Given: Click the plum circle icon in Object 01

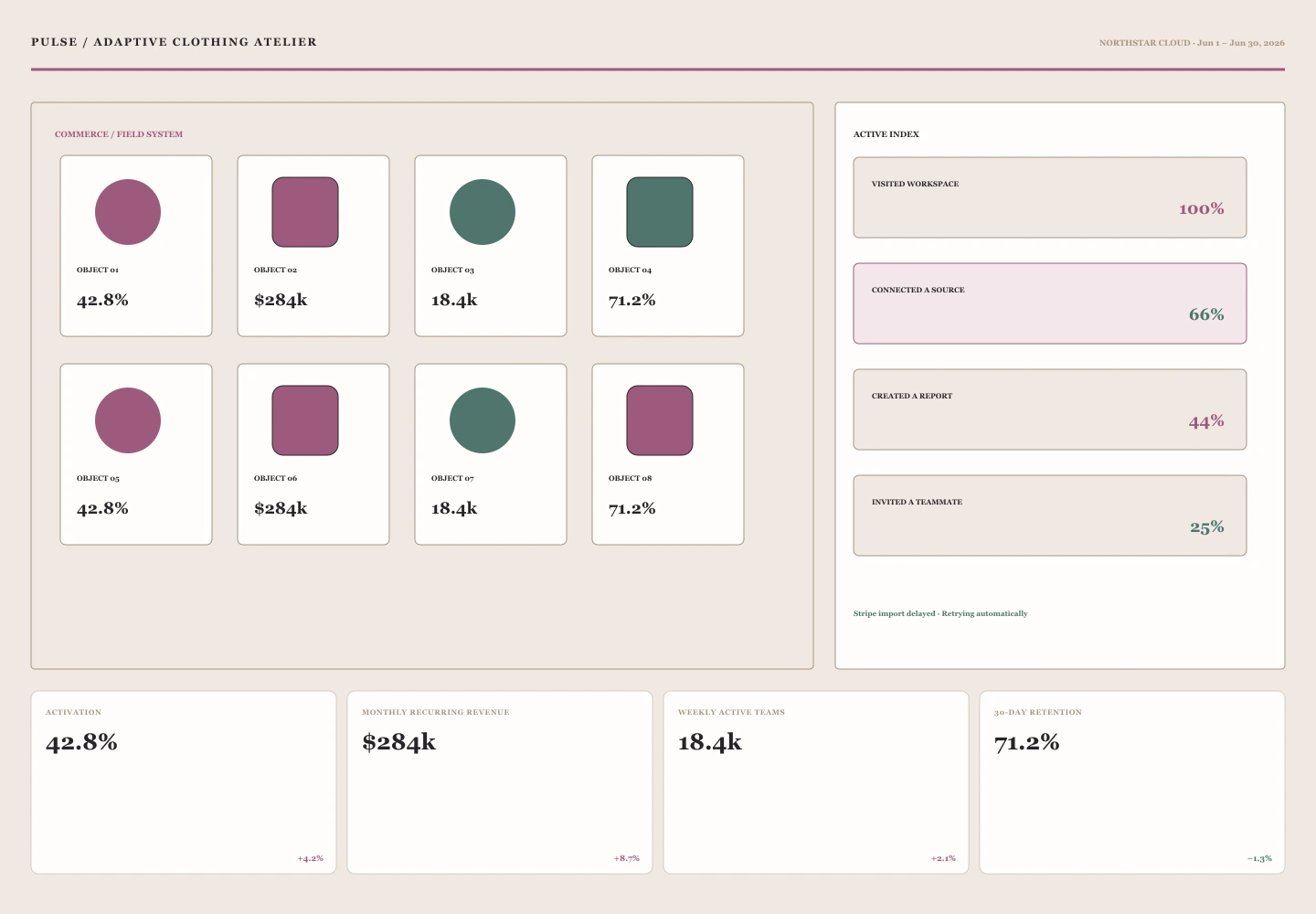Looking at the screenshot, I should pyautogui.click(x=128, y=212).
